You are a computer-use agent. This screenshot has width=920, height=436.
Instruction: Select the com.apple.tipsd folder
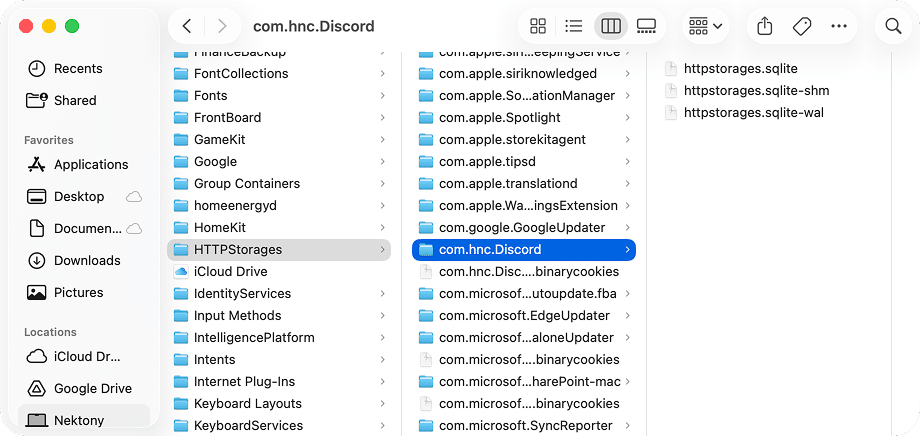point(524,161)
